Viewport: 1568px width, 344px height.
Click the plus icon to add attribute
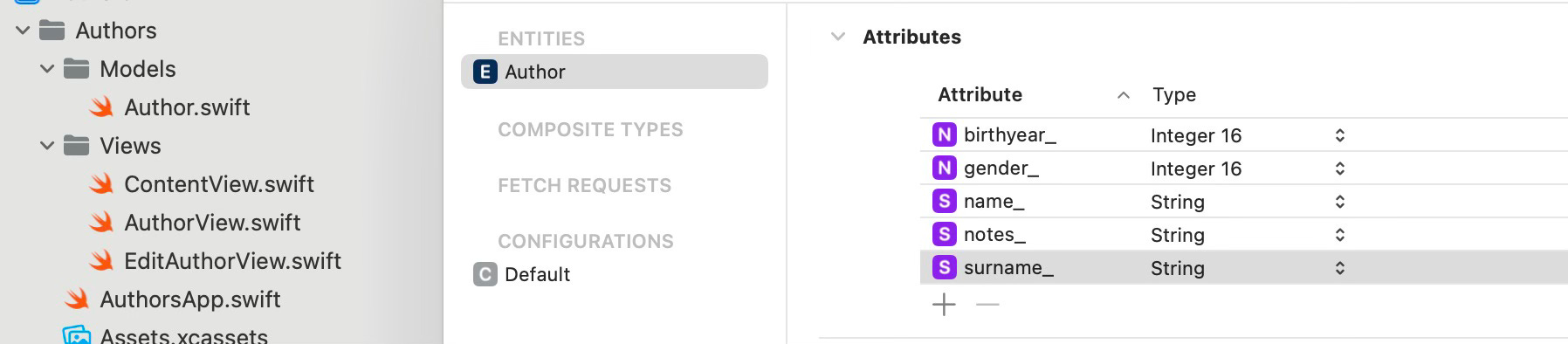[x=944, y=305]
